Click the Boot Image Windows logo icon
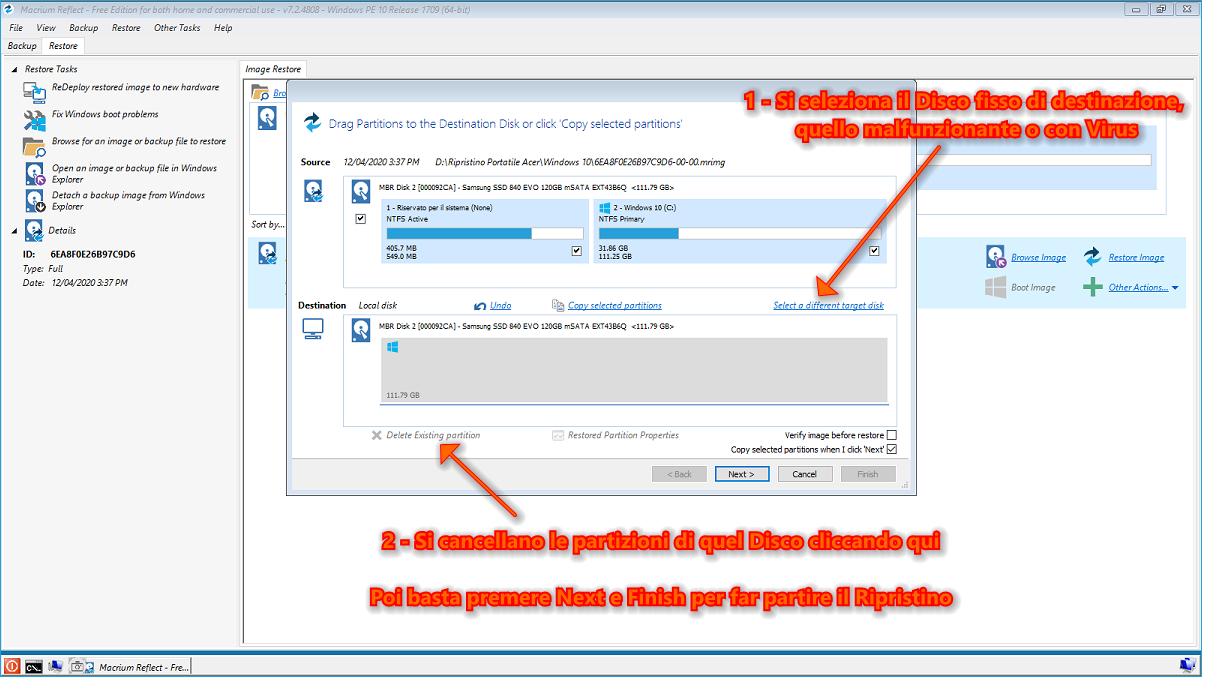Viewport: 1209px width, 677px height. coord(995,287)
